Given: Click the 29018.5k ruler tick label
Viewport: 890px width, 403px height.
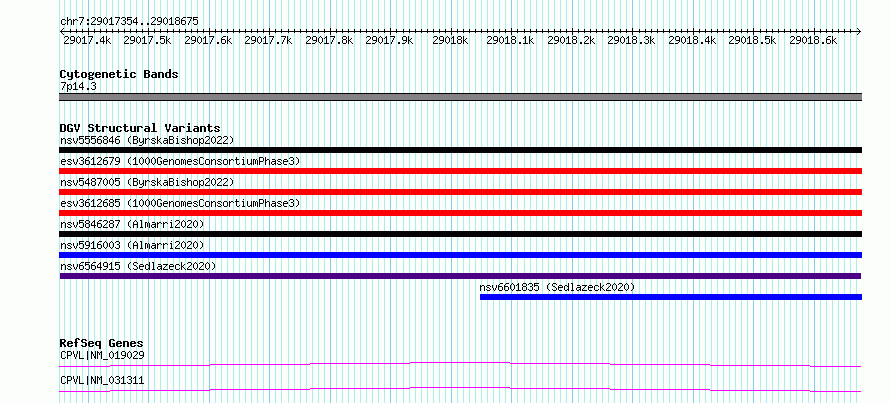Looking at the screenshot, I should [x=752, y=40].
